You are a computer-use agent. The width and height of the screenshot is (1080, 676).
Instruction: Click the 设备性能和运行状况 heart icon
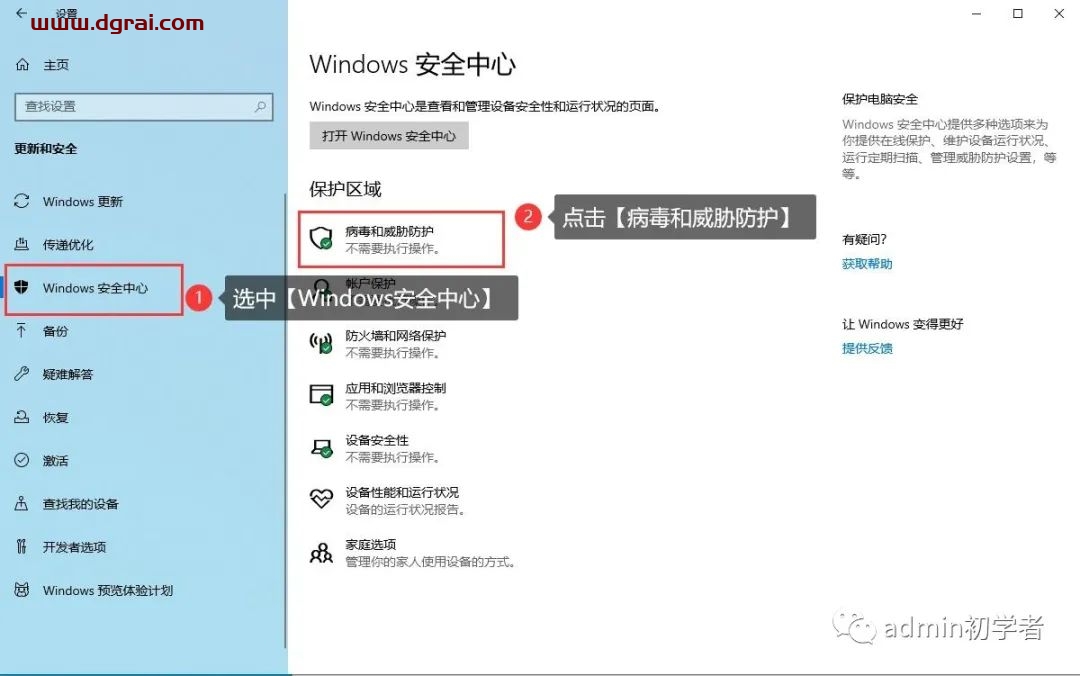(321, 499)
